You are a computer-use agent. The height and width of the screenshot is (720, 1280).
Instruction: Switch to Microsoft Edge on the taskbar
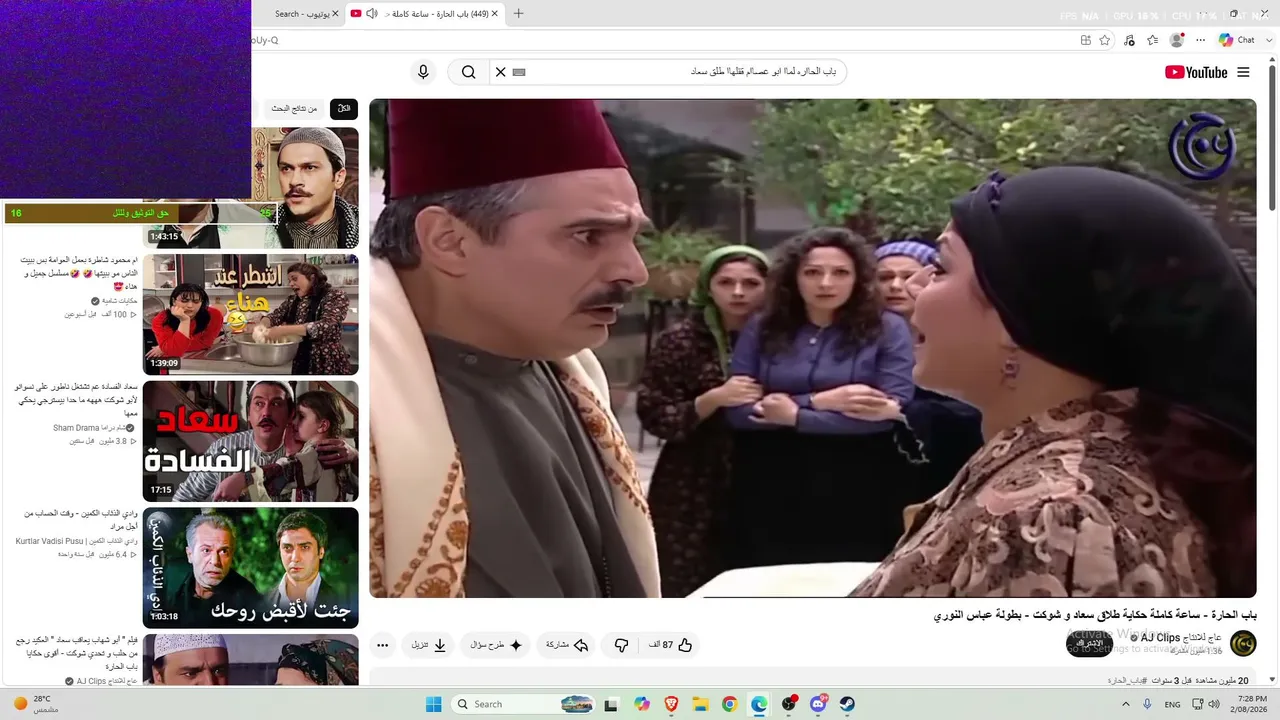click(x=759, y=704)
